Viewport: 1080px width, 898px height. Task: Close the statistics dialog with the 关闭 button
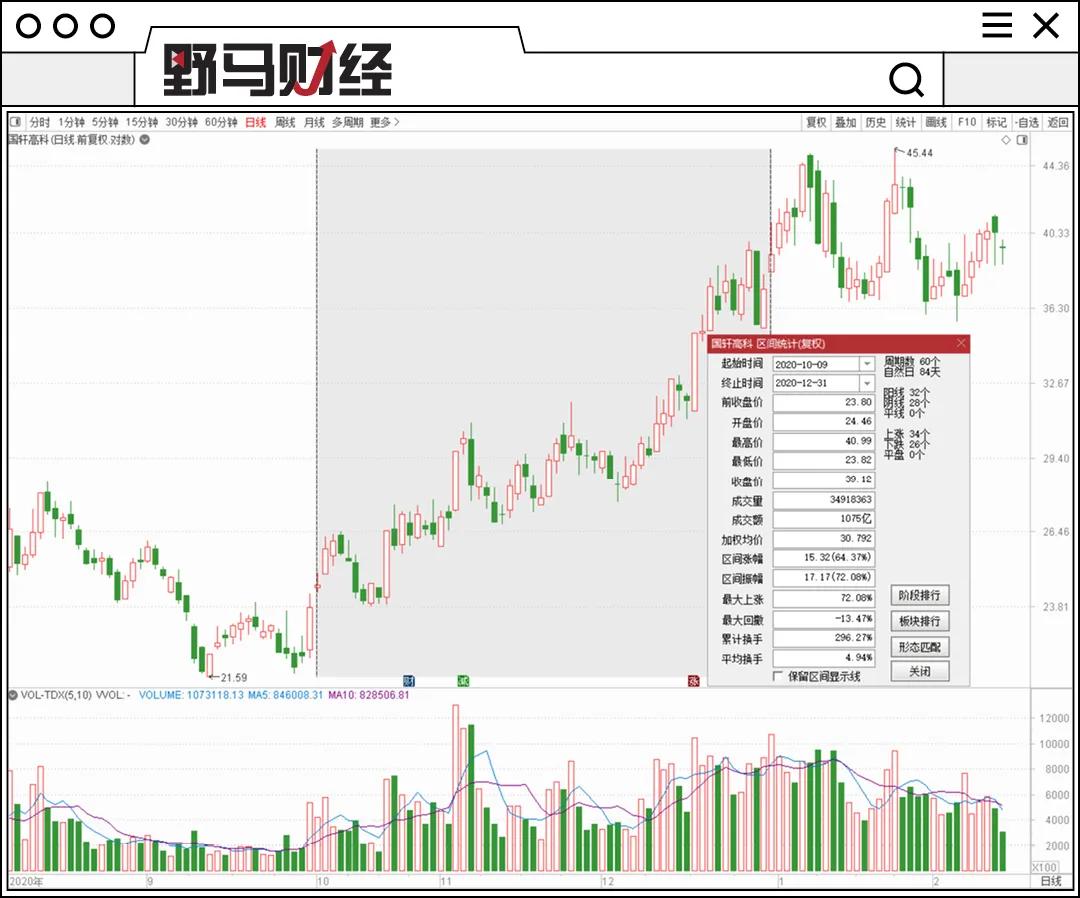[918, 671]
